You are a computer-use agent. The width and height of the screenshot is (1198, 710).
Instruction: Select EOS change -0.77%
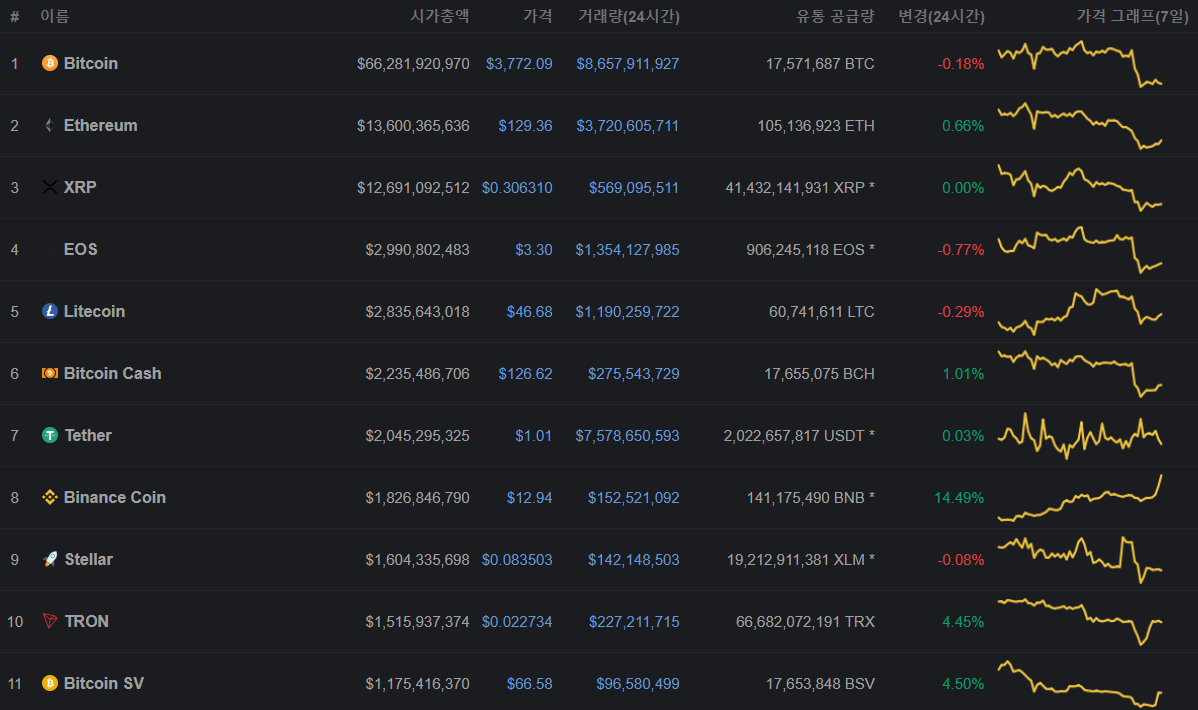[x=961, y=249]
